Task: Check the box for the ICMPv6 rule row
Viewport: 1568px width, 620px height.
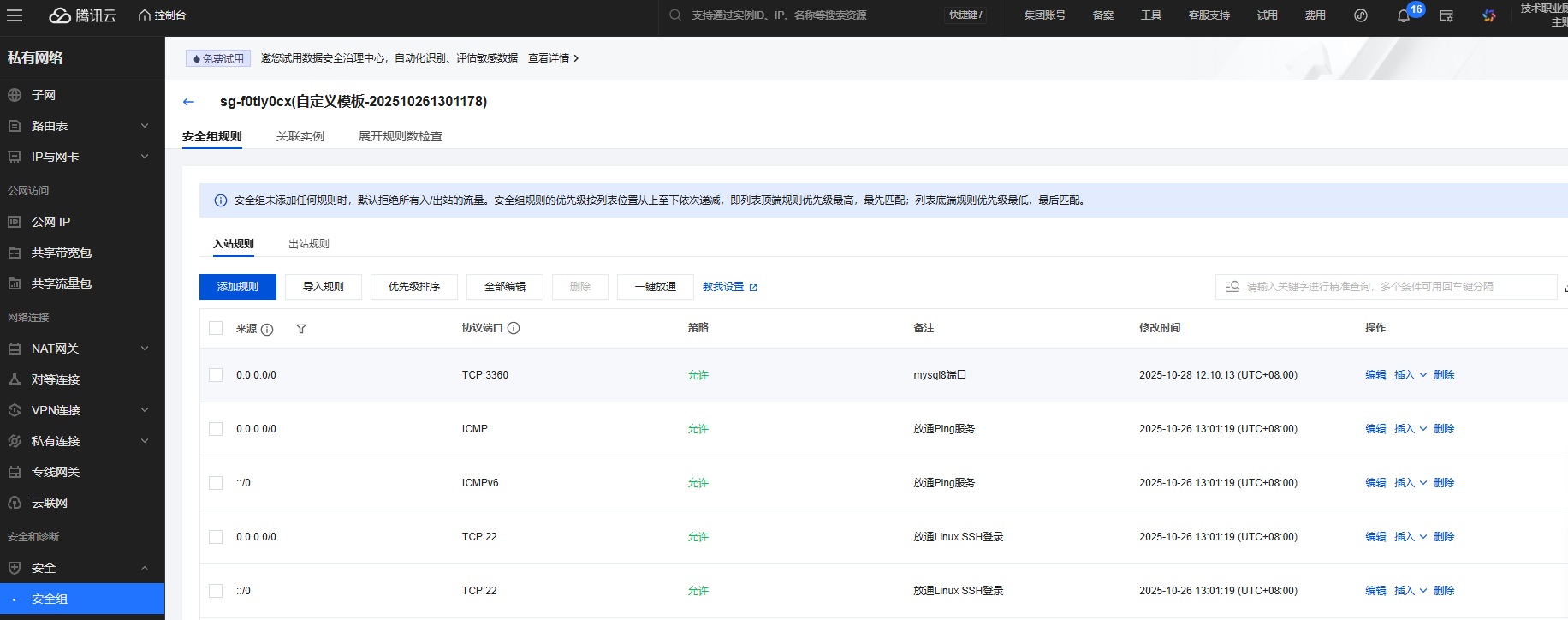Action: [x=216, y=483]
